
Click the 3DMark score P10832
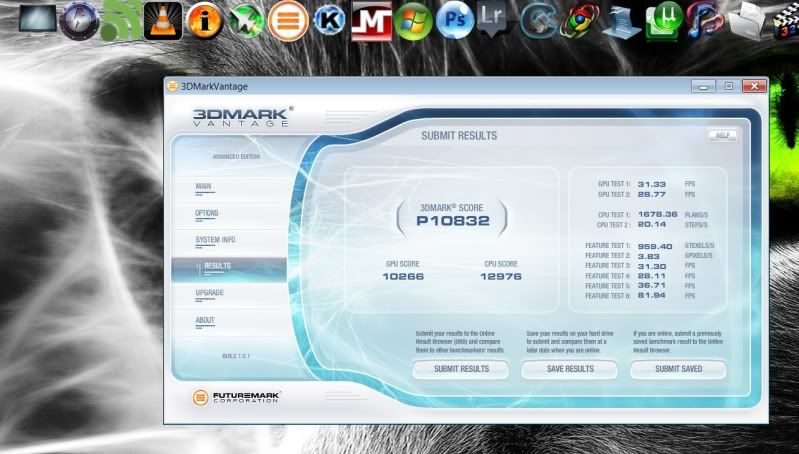tap(453, 221)
